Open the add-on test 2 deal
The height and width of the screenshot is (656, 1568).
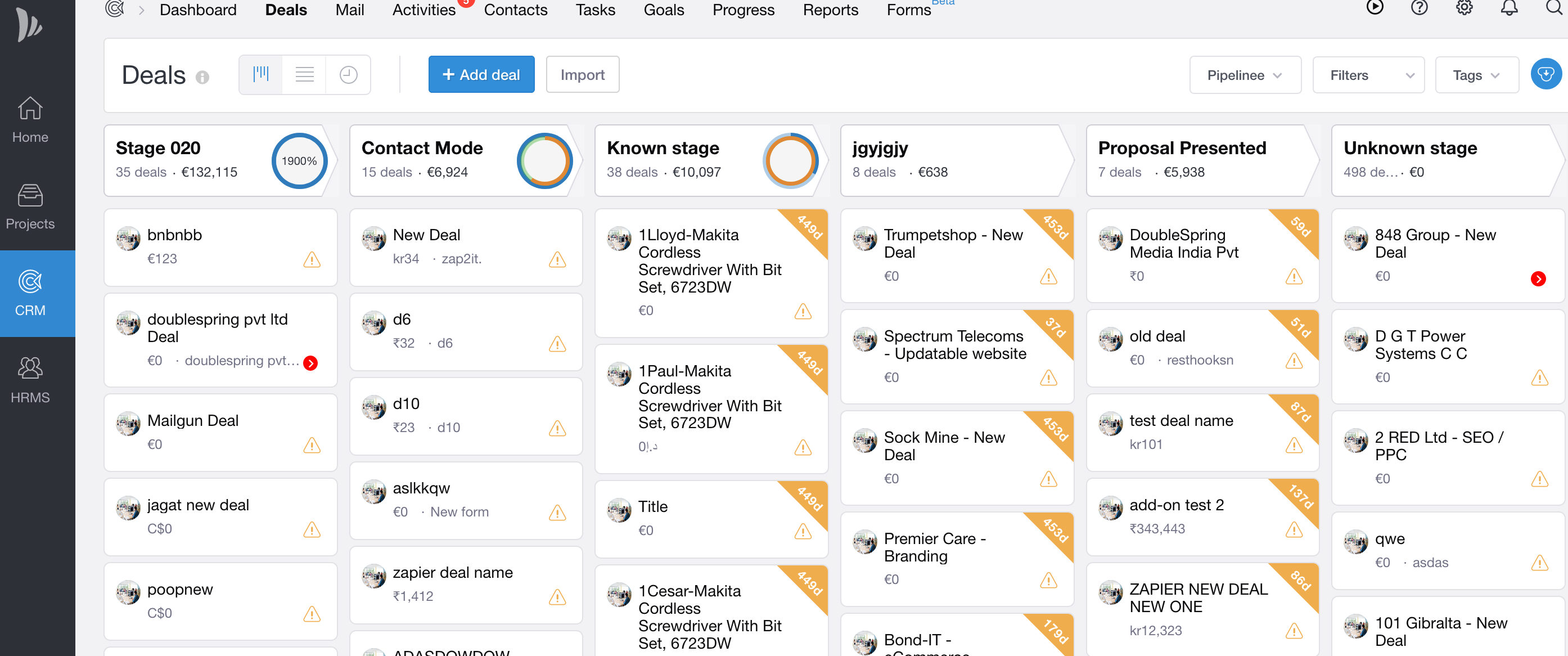coord(1202,517)
